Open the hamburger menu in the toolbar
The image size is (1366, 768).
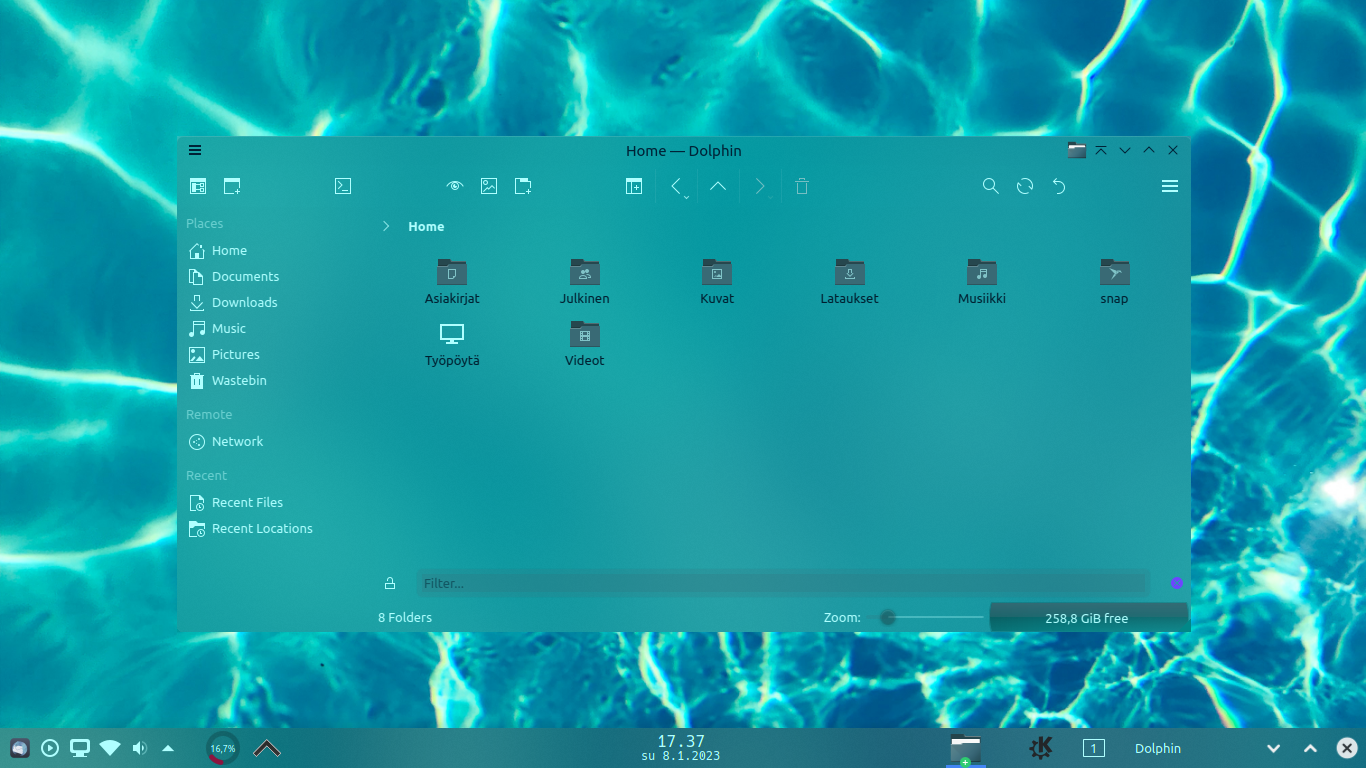point(1170,186)
